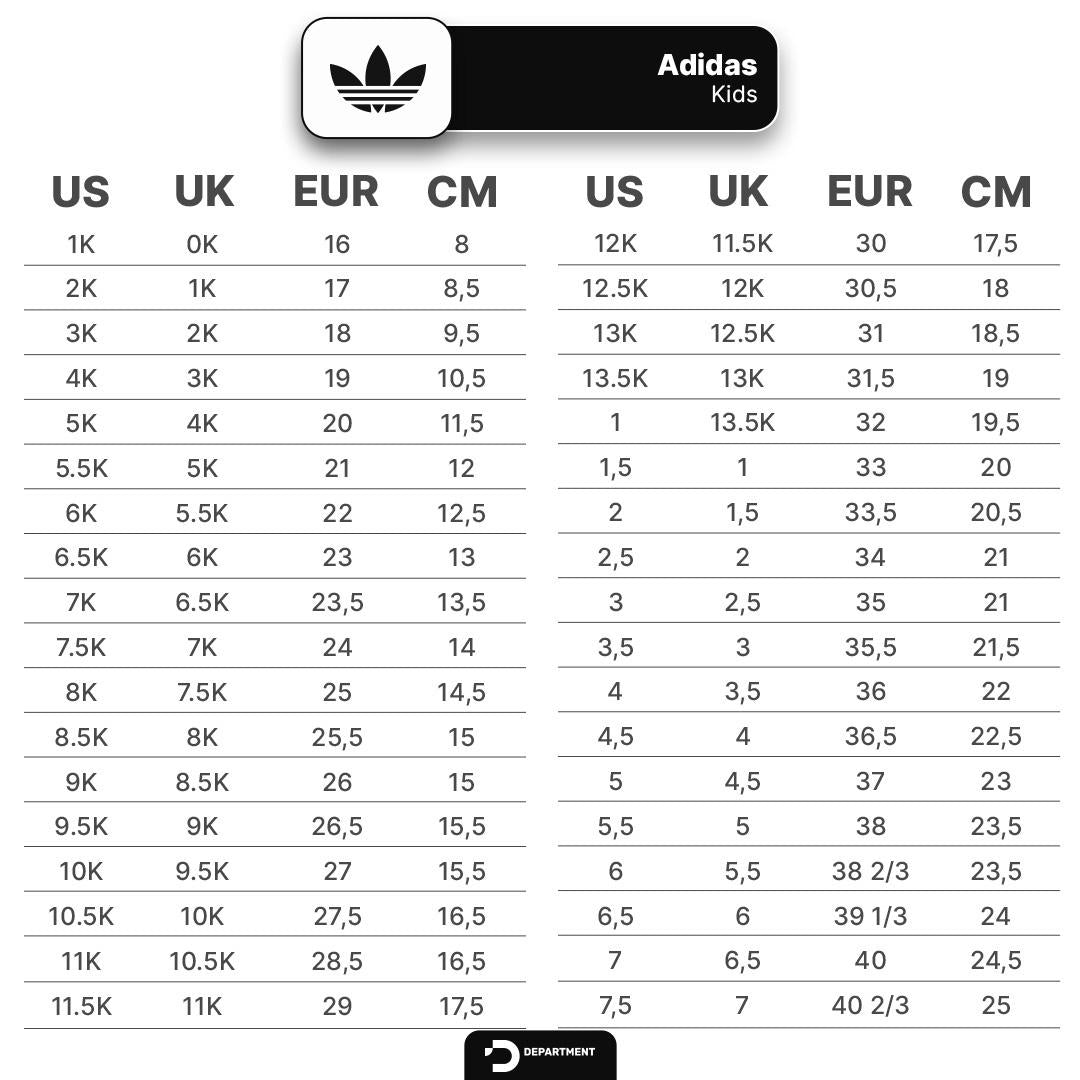Click the 22,5 CM length cell
1080x1080 pixels.
(995, 737)
